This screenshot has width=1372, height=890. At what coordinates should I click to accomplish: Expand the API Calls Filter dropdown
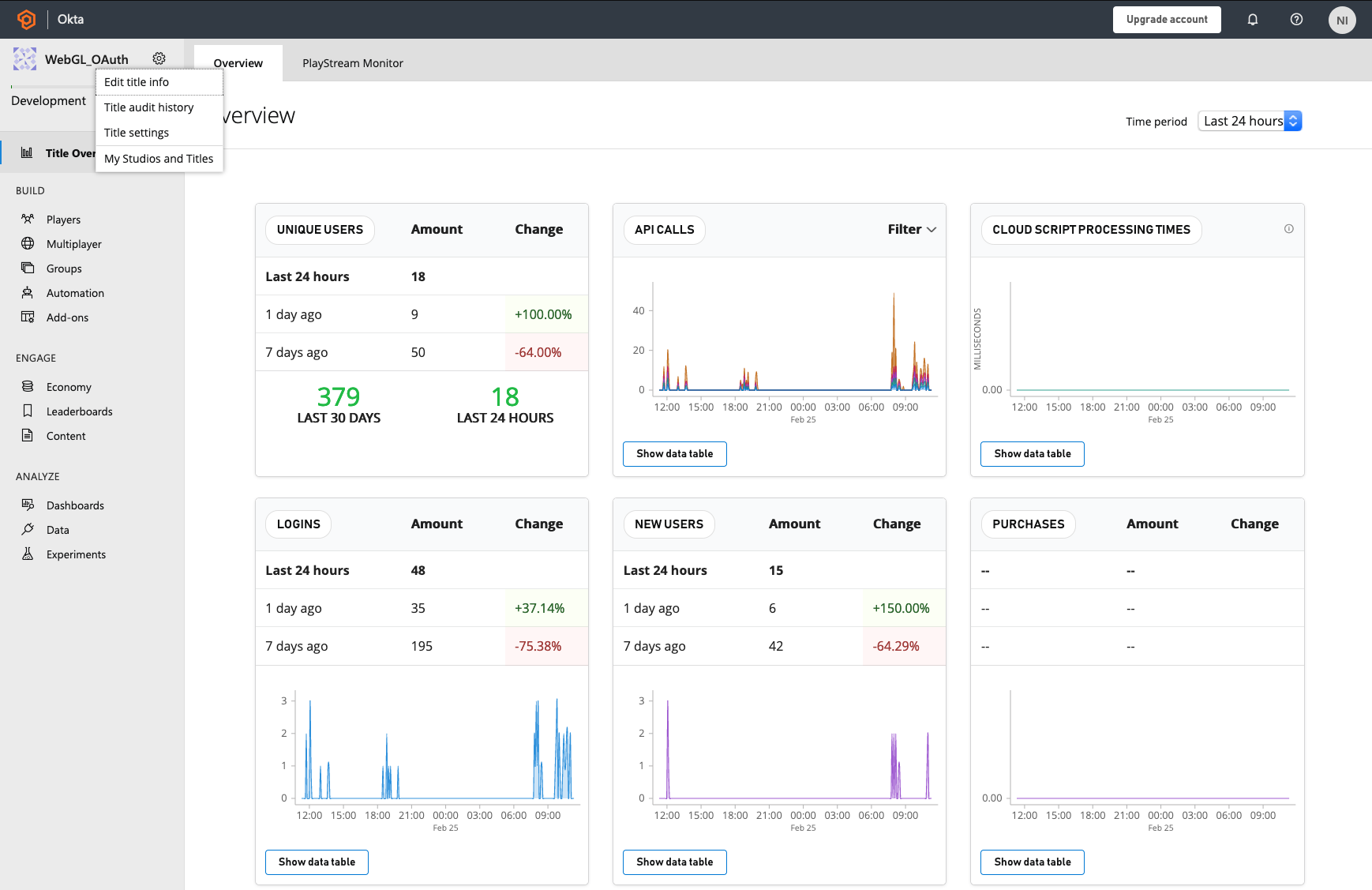pyautogui.click(x=912, y=230)
